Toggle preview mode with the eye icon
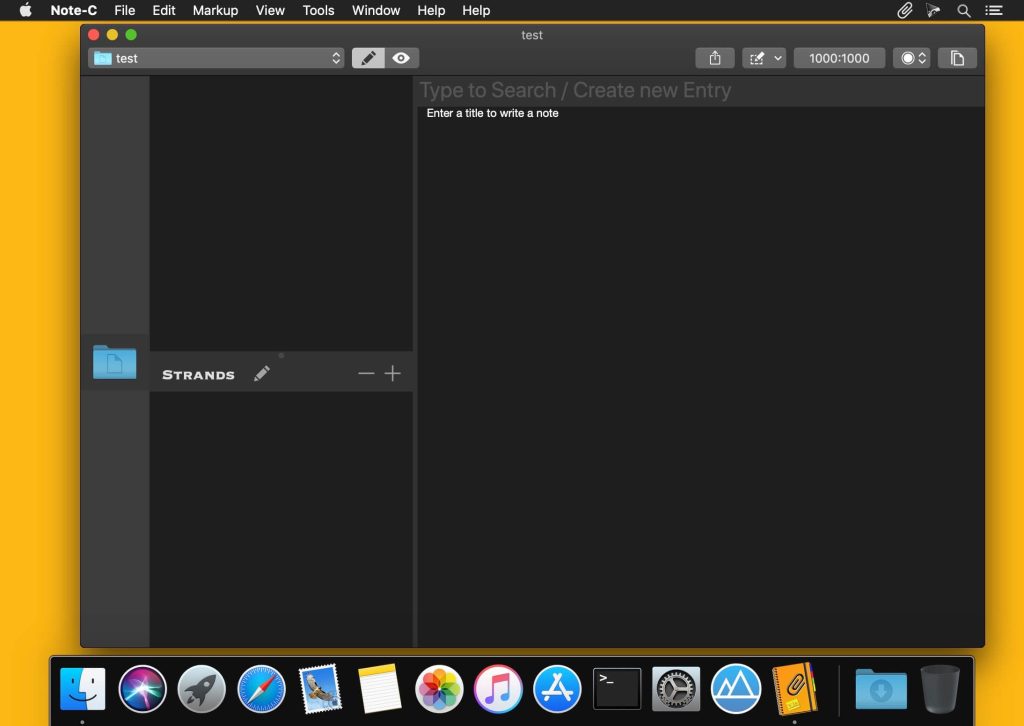The image size is (1024, 726). point(401,58)
